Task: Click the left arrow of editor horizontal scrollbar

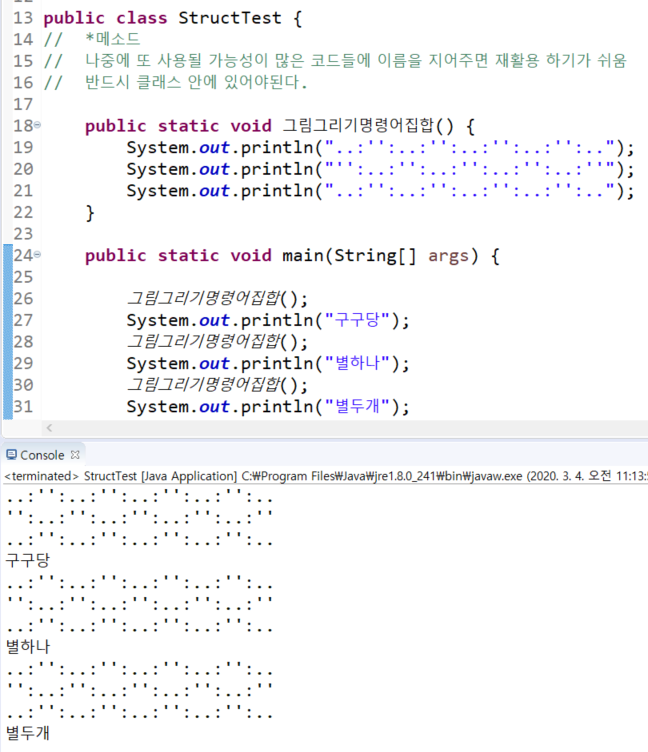Action: coord(49,427)
